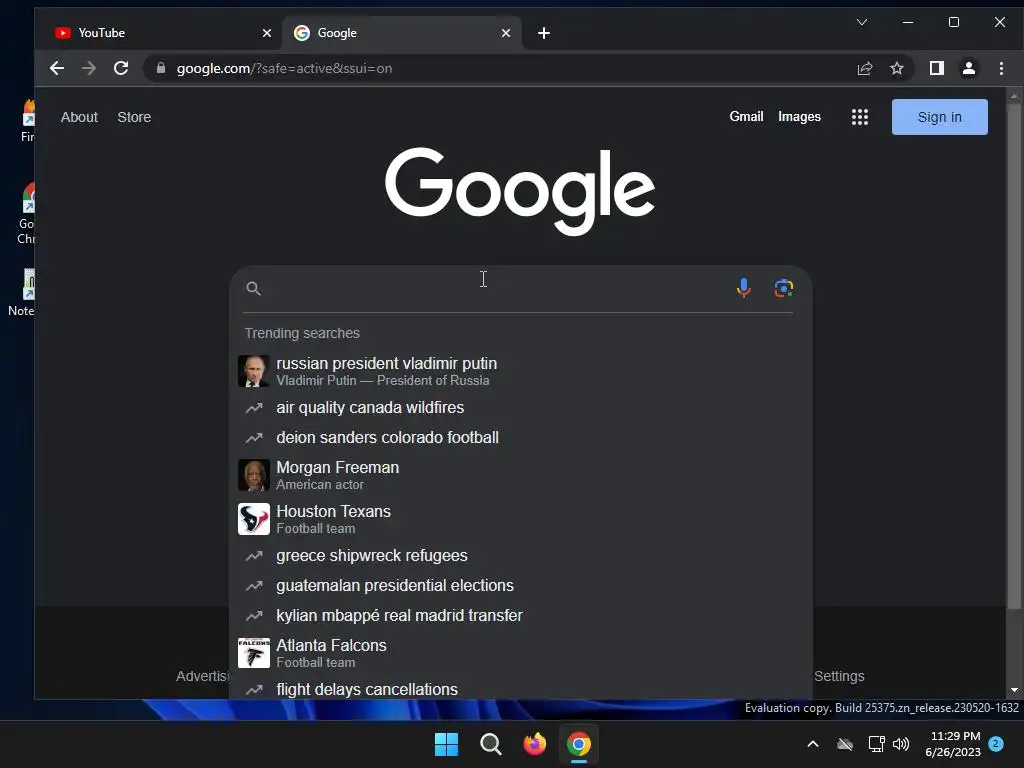Open the clock and date flyout
Screen dimensions: 1024x768
(953, 744)
